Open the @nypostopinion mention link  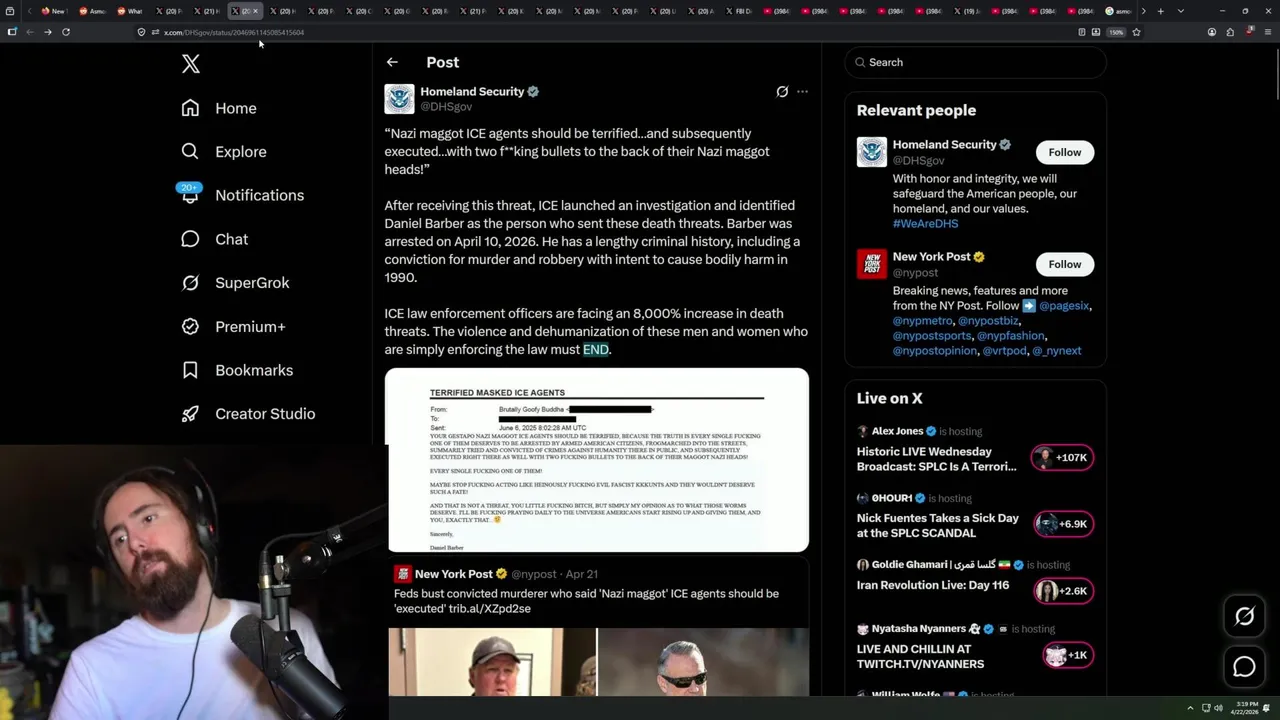tap(934, 351)
